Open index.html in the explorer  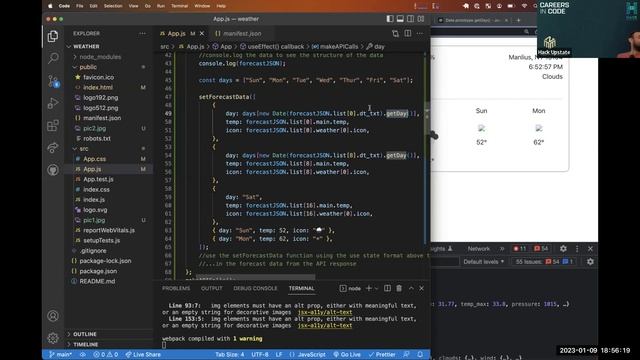98,87
